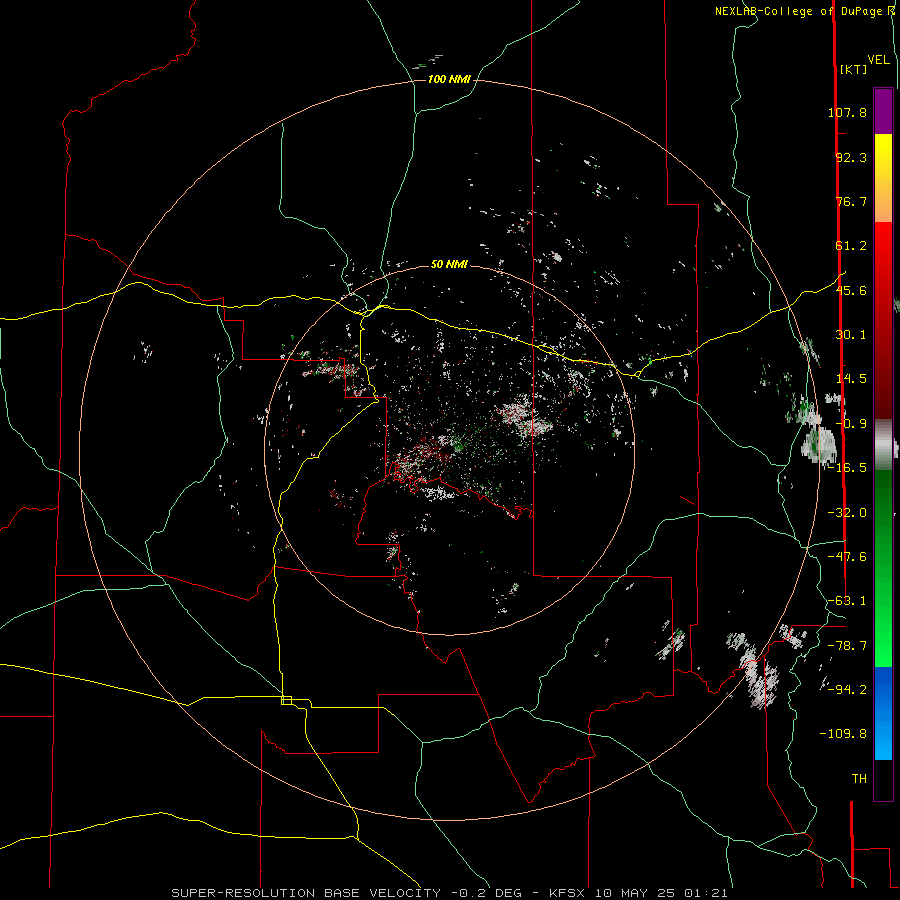Click the Super-Resolution Base Velocity caption at the bottom
Screen dimensions: 900x900
[x=449, y=893]
